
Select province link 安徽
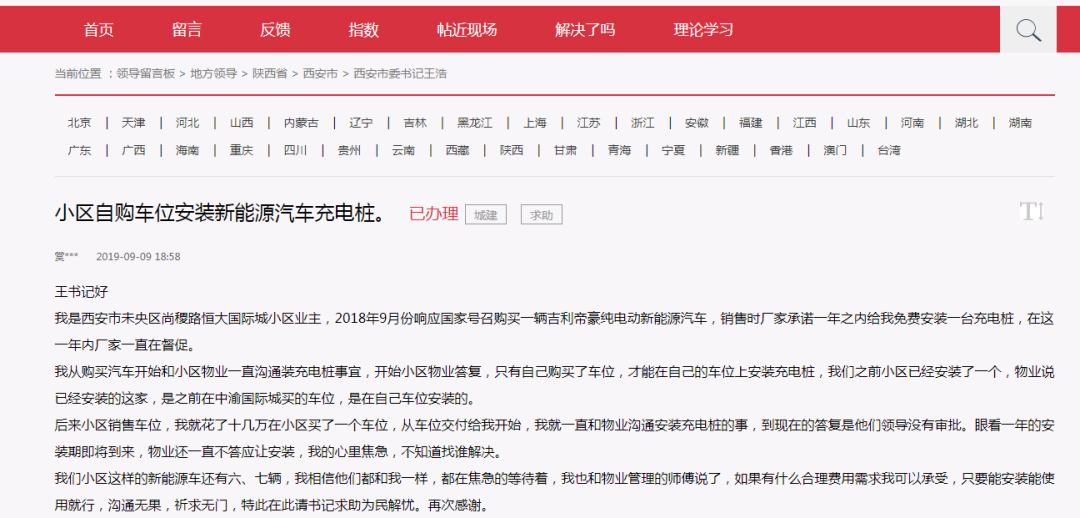(x=697, y=123)
